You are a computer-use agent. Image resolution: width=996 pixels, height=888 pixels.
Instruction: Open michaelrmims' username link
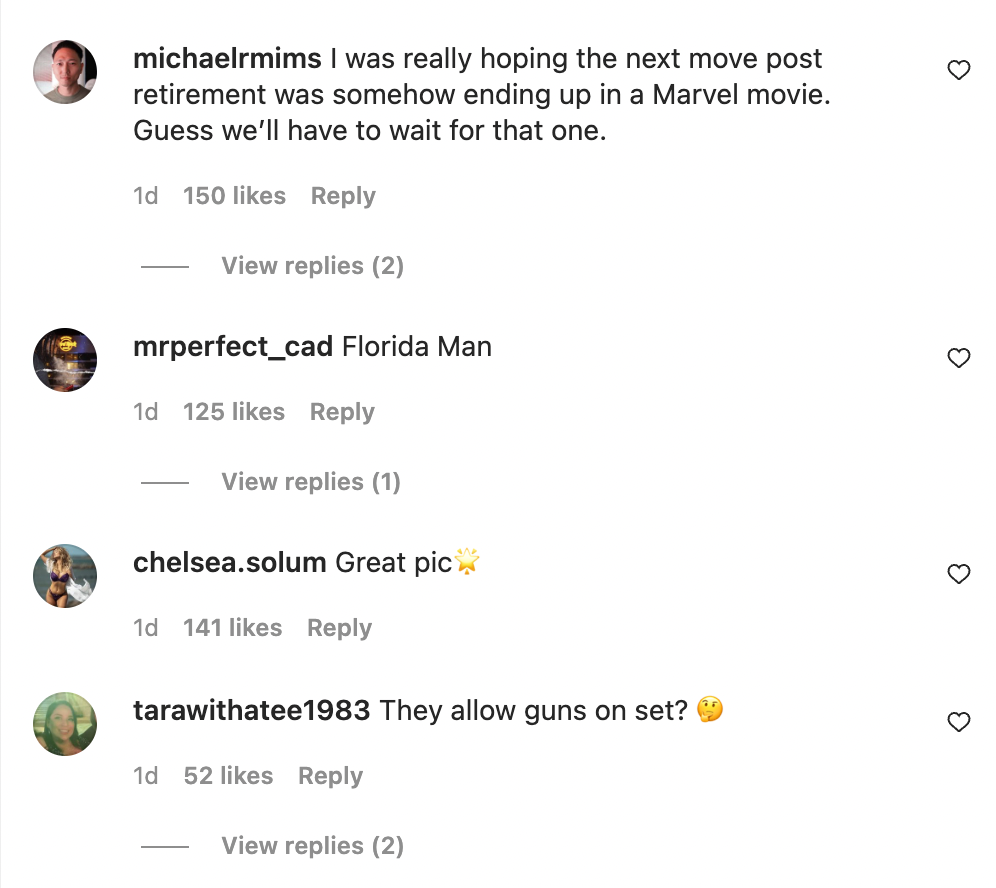pyautogui.click(x=226, y=58)
